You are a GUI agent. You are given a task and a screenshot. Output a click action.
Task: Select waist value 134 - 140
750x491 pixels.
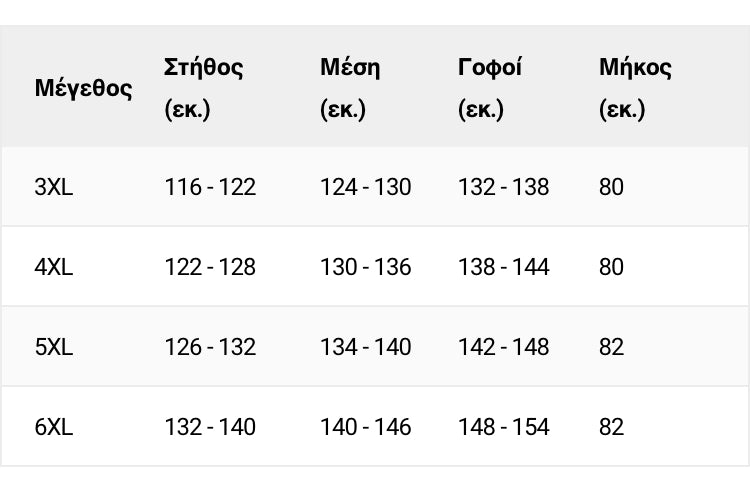(365, 347)
